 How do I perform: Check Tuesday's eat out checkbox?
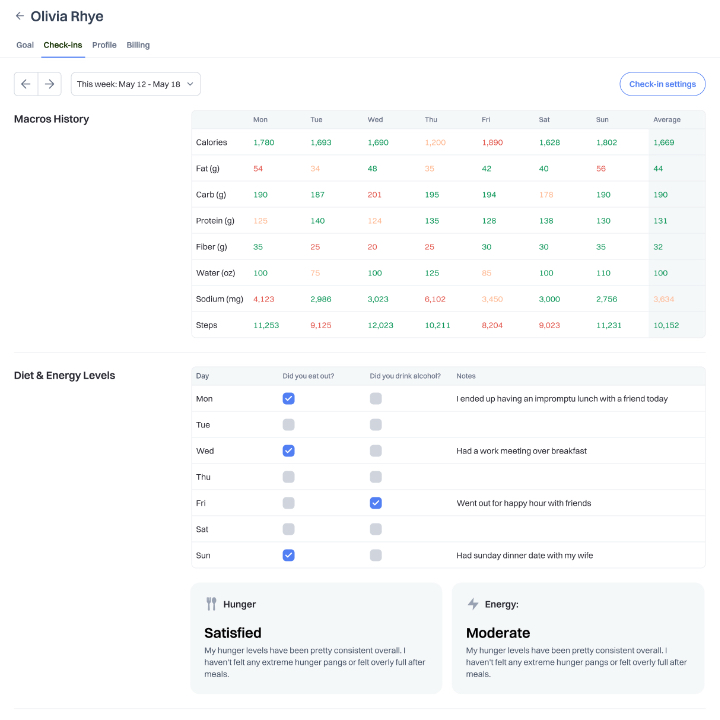click(x=288, y=425)
